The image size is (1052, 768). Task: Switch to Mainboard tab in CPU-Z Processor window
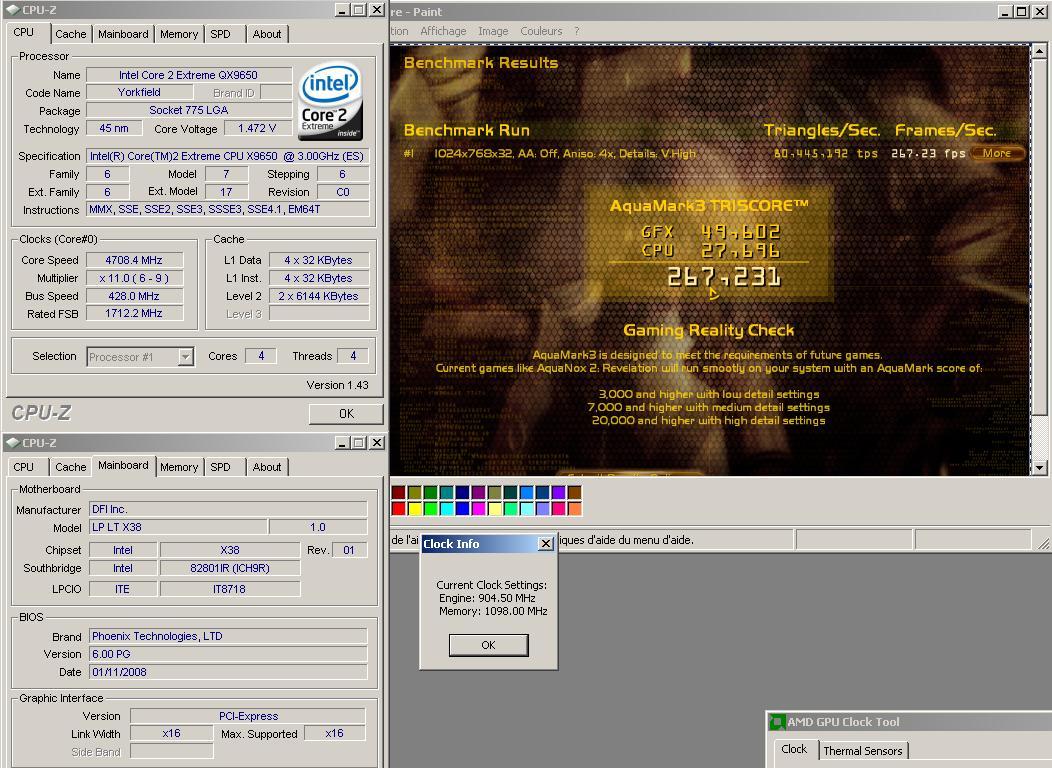[x=123, y=34]
